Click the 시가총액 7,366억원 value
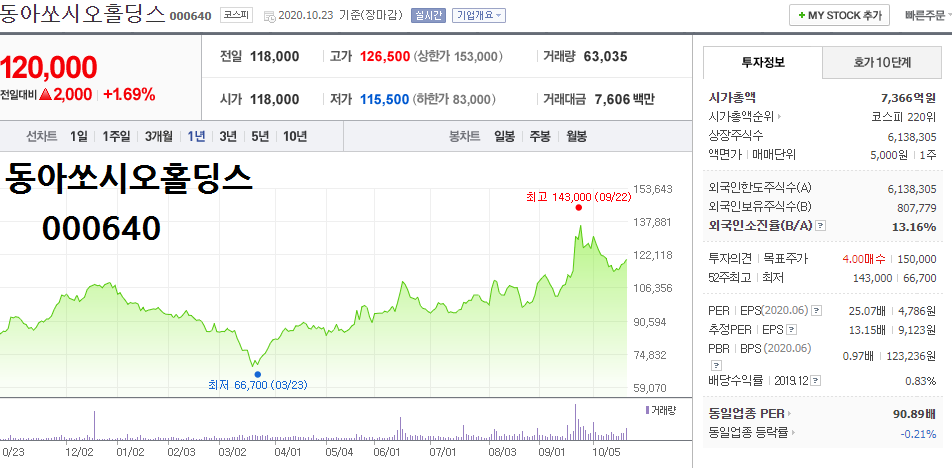The width and height of the screenshot is (952, 468). pyautogui.click(x=908, y=98)
